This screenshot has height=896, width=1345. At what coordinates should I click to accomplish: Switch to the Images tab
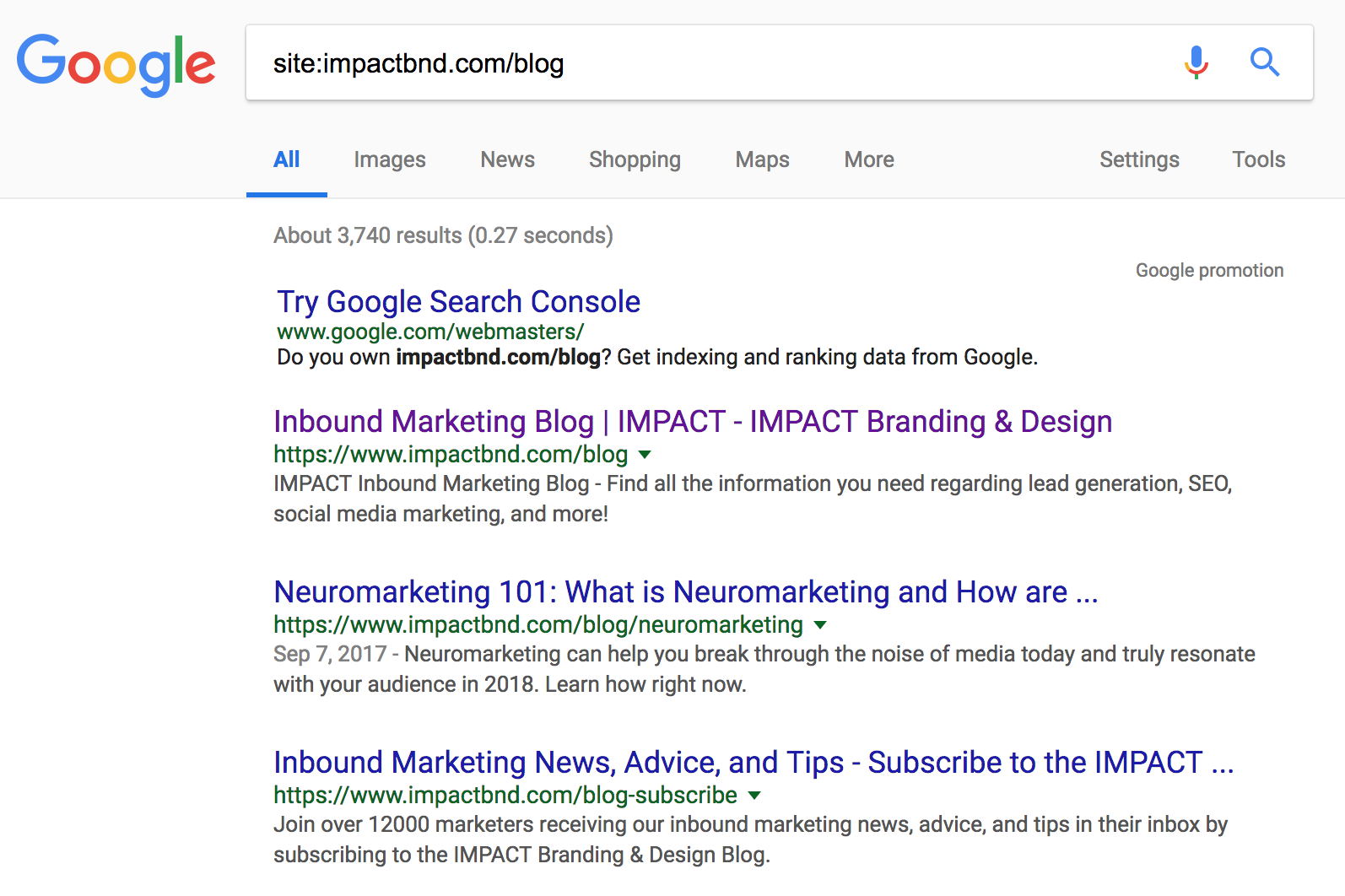[x=390, y=159]
